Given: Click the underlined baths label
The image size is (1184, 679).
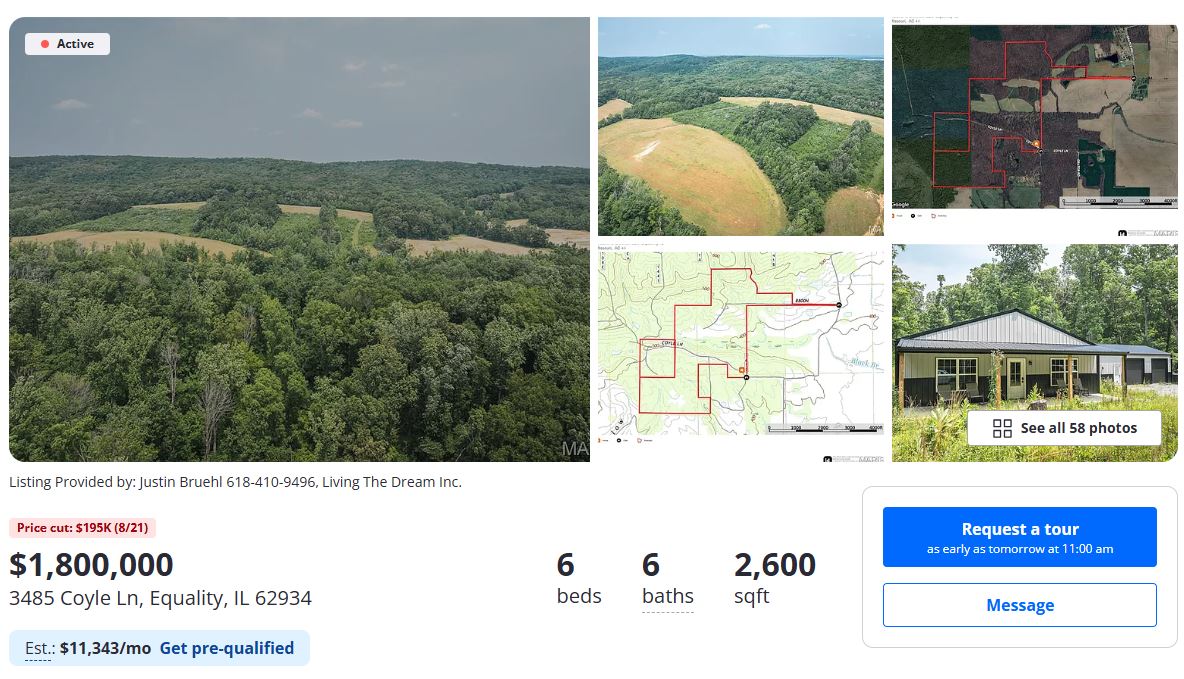Looking at the screenshot, I should (667, 596).
